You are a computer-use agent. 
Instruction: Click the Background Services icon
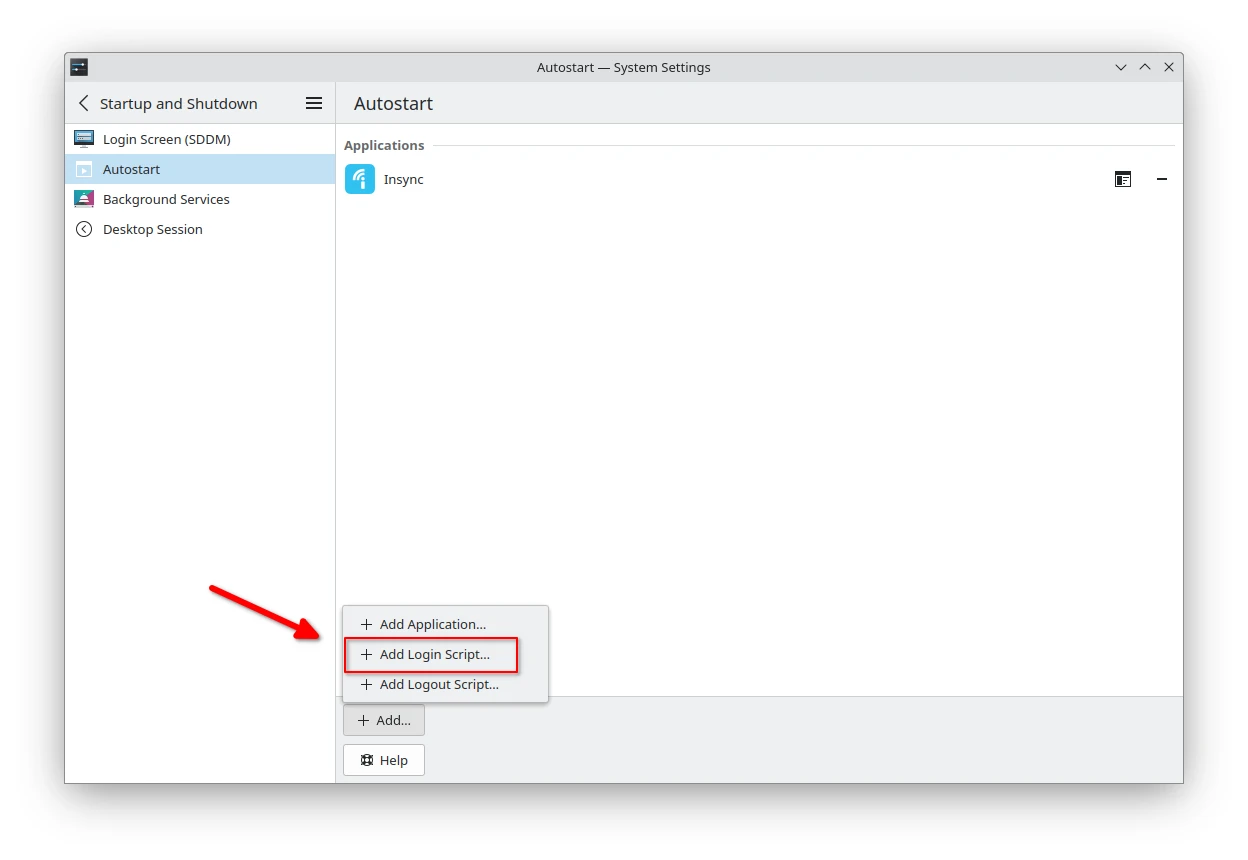(84, 199)
